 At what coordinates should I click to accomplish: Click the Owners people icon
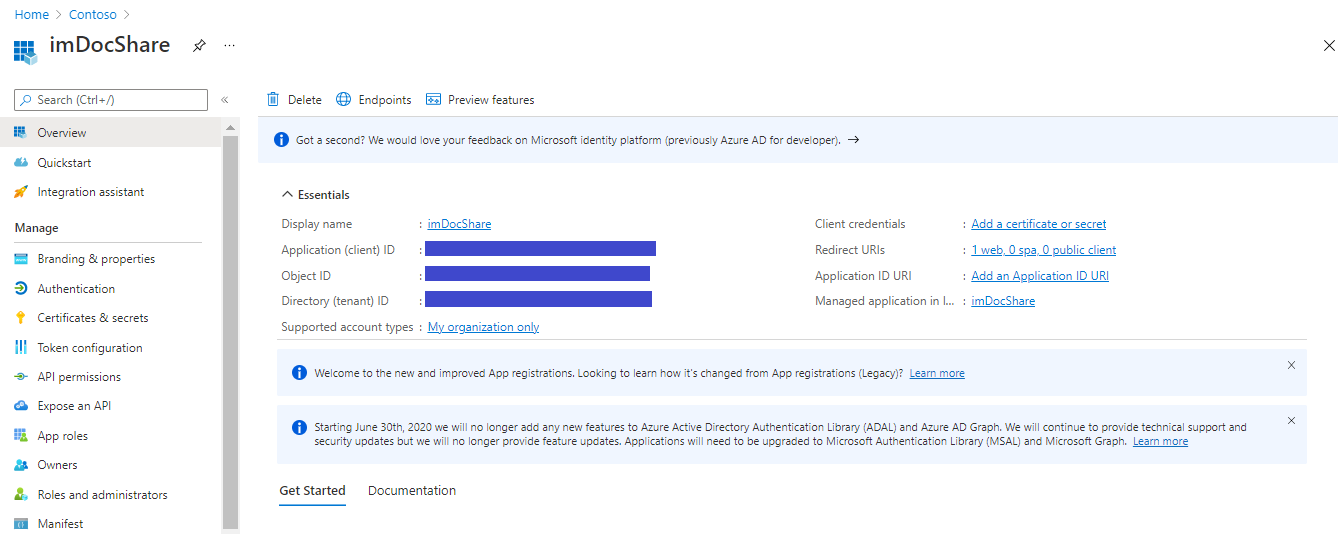click(x=20, y=465)
